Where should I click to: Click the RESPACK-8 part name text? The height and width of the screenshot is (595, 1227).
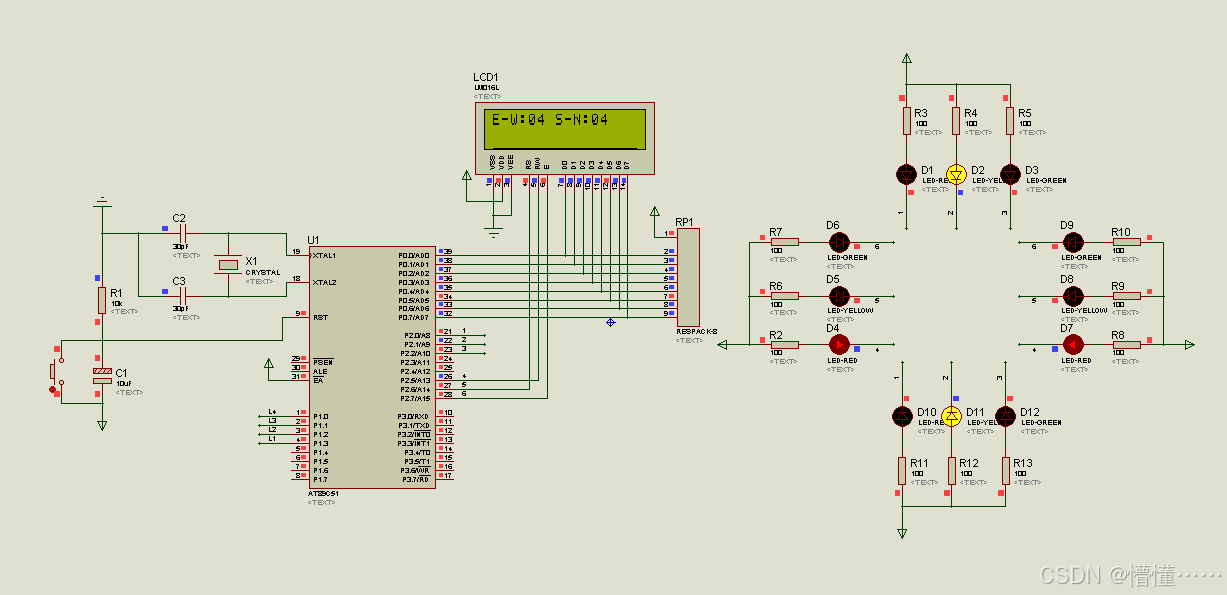[697, 331]
